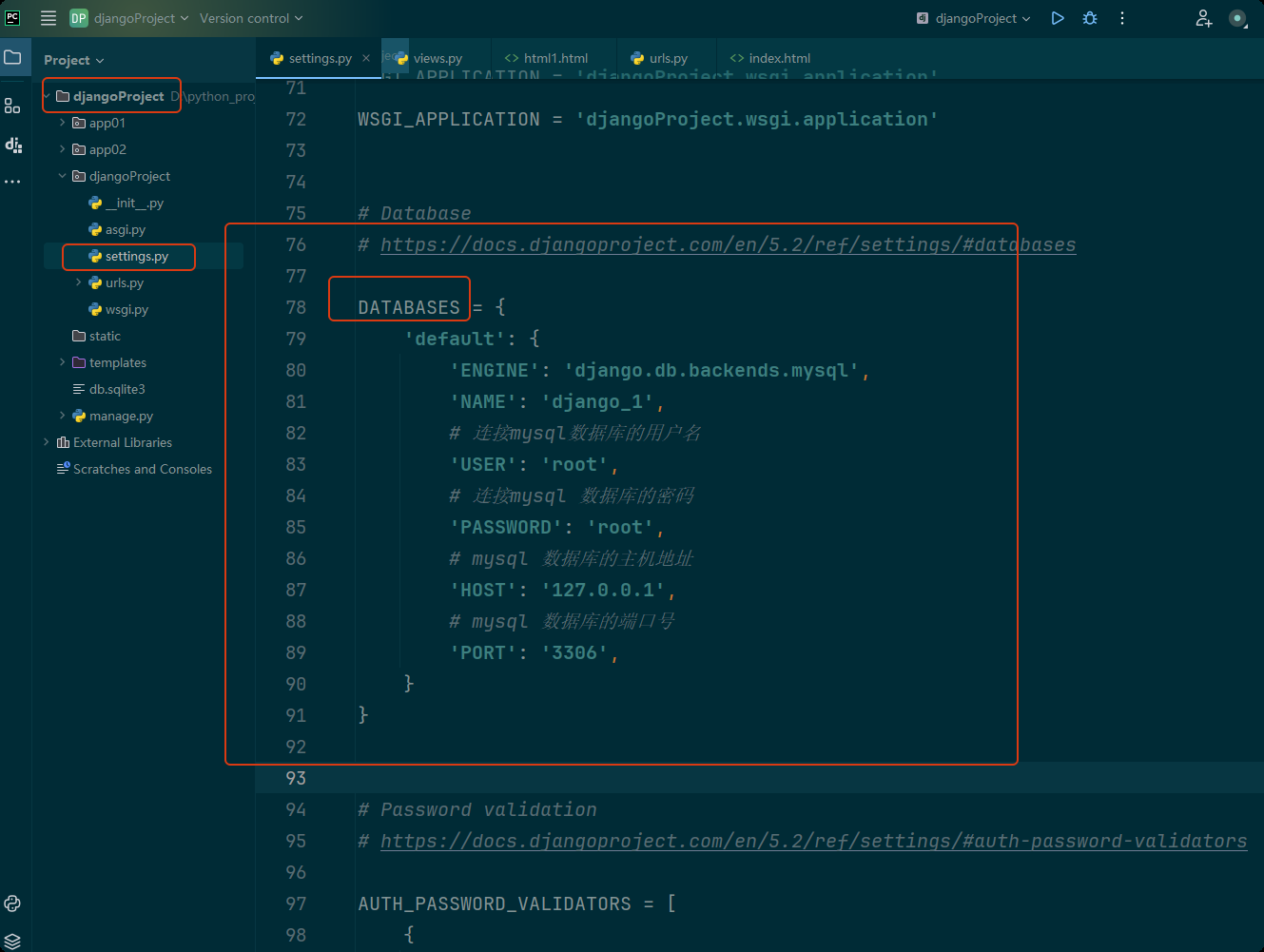Select the templates folder in project tree
Viewport: 1264px width, 952px height.
[118, 362]
